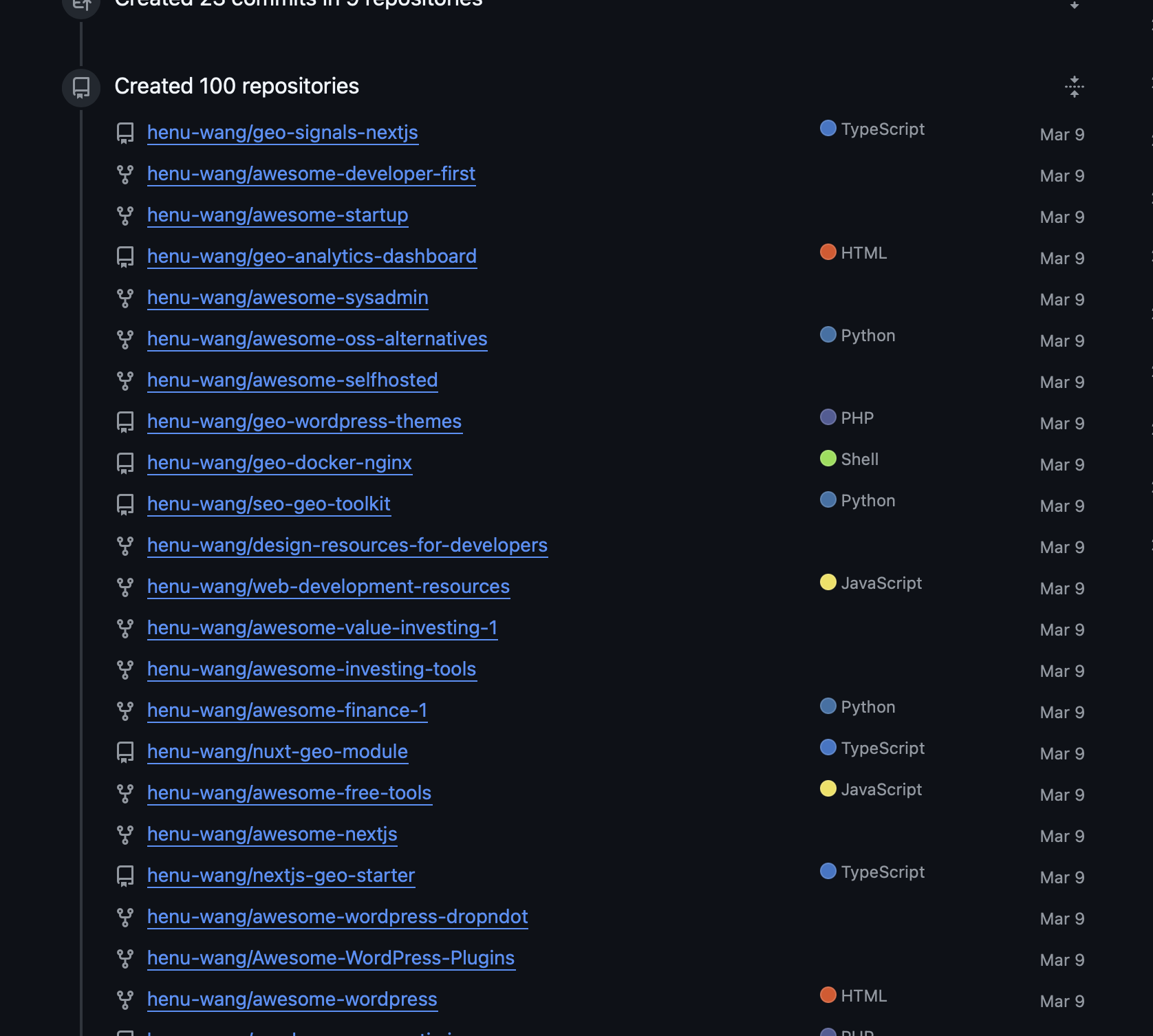Click repo icon beside geo-docker-nginx
Viewport: 1153px width, 1036px height.
coord(125,463)
